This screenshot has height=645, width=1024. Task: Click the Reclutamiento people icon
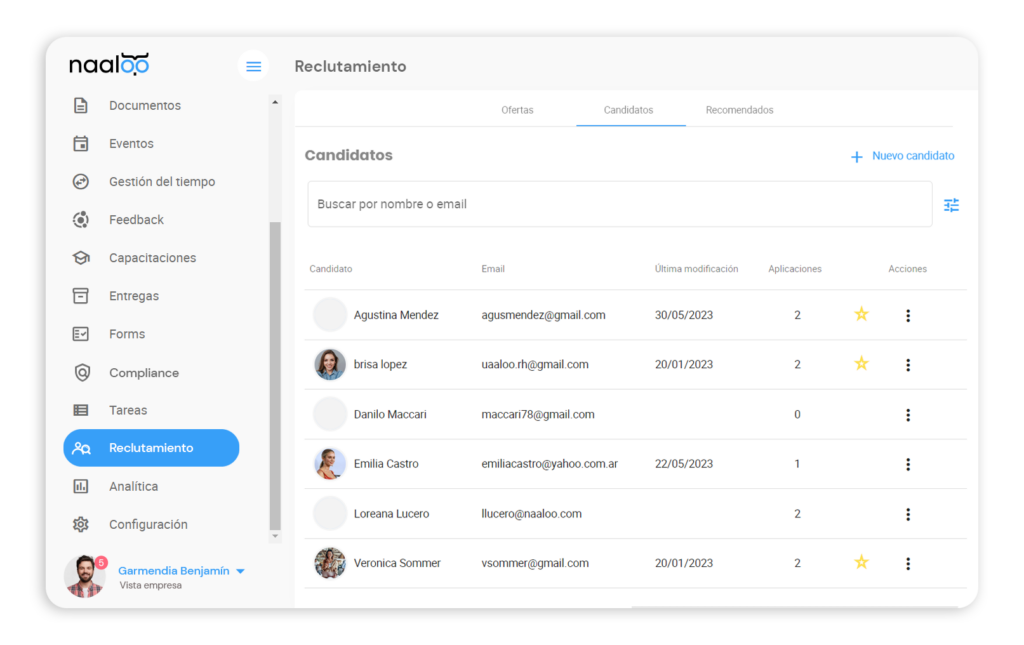pyautogui.click(x=82, y=448)
